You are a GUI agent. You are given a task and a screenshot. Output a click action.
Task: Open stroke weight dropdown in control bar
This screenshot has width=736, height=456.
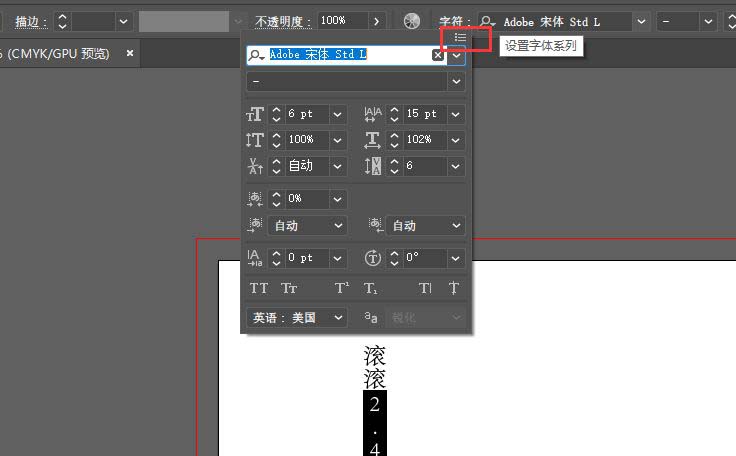point(123,22)
